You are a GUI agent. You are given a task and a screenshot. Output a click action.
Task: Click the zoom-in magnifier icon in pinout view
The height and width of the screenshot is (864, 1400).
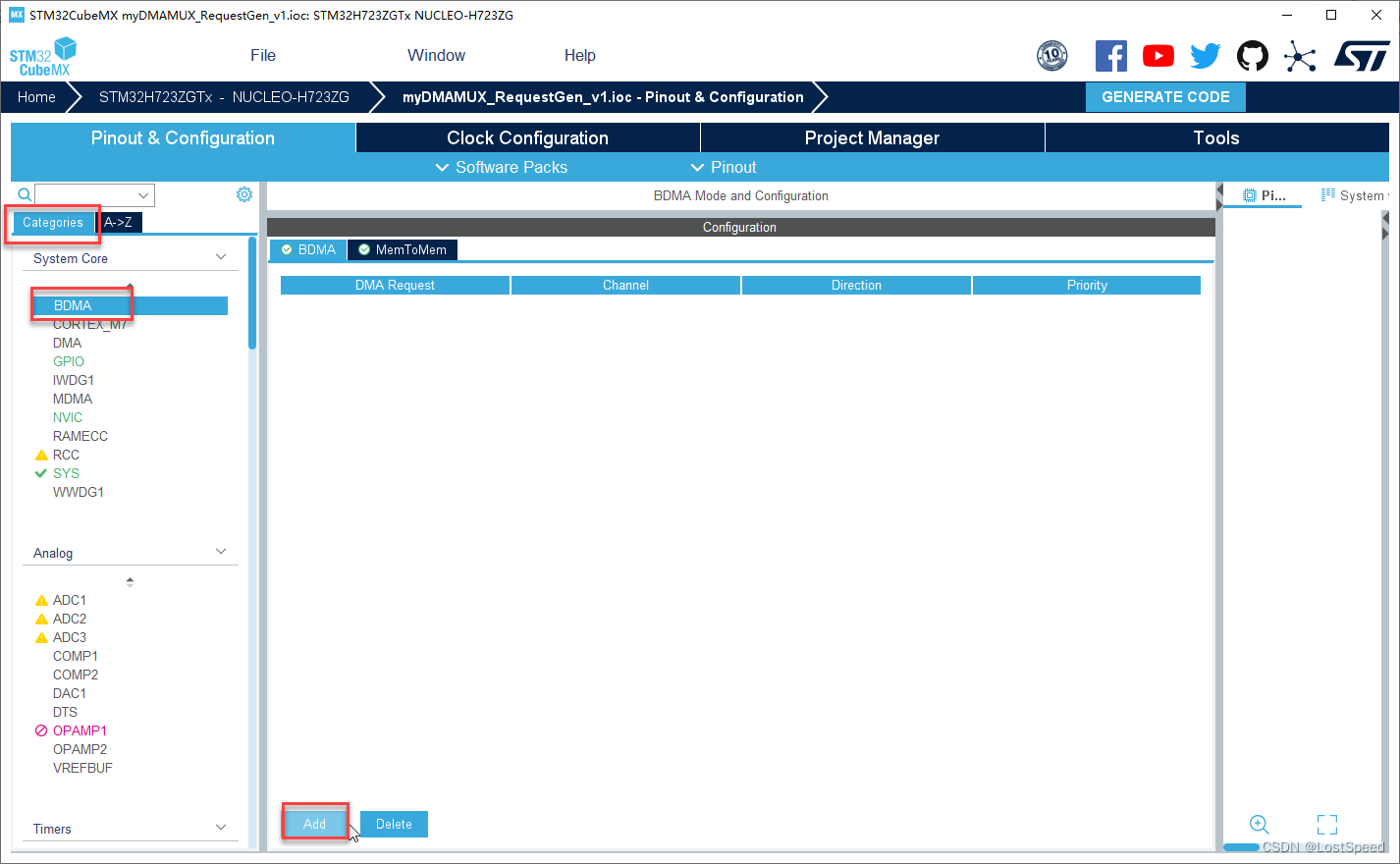[1260, 824]
